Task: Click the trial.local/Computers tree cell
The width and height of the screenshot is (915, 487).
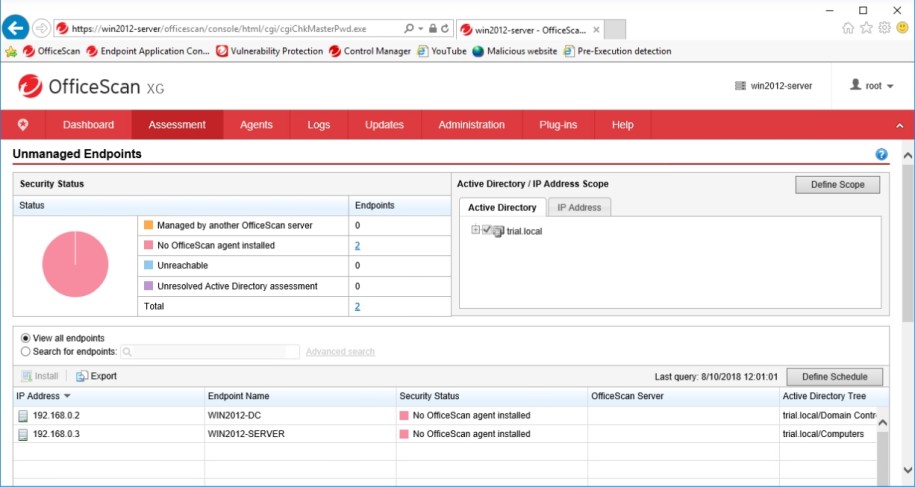Action: [823, 435]
